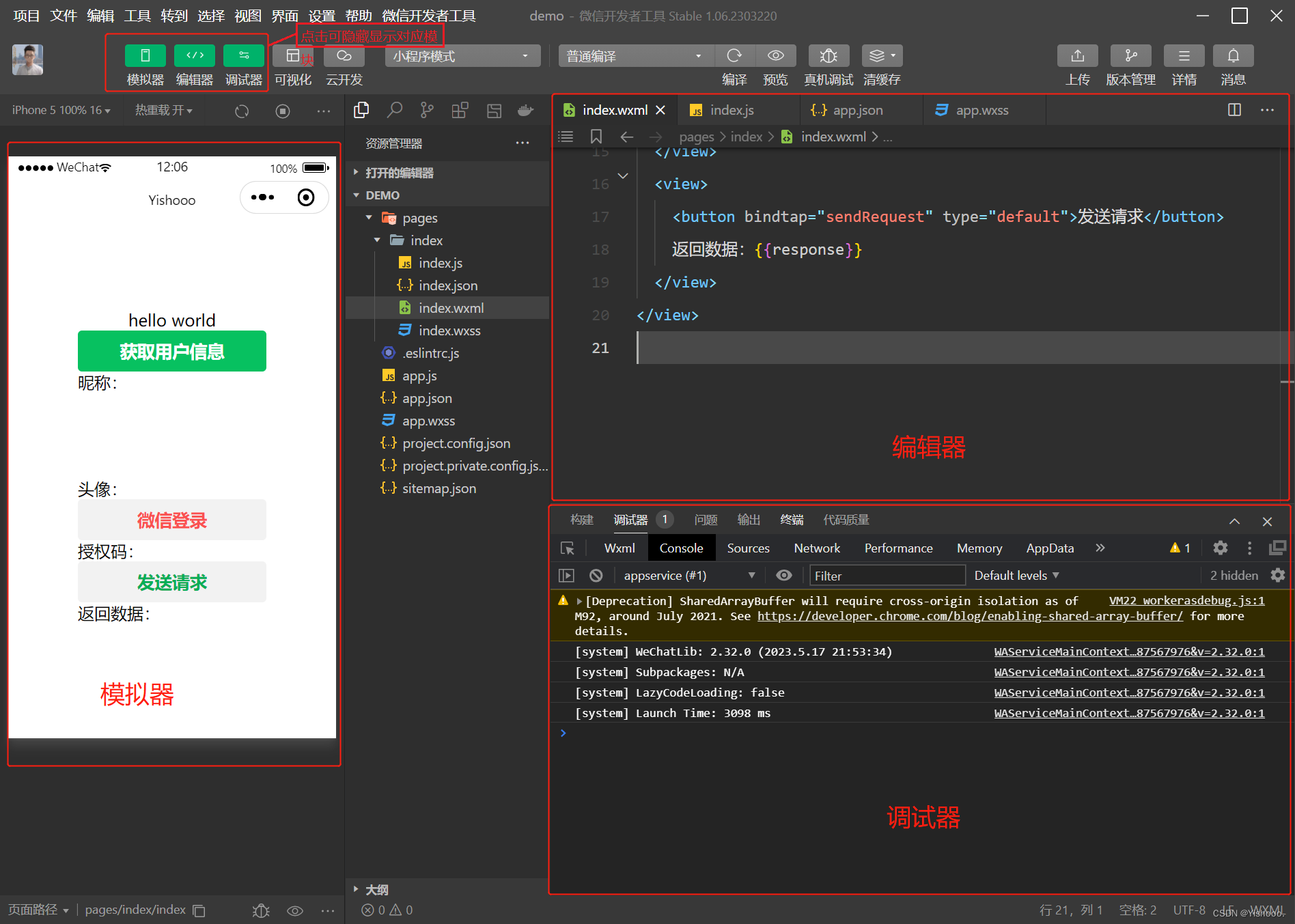Click the 微信登录 button in simulator
This screenshot has width=1295, height=924.
(172, 520)
